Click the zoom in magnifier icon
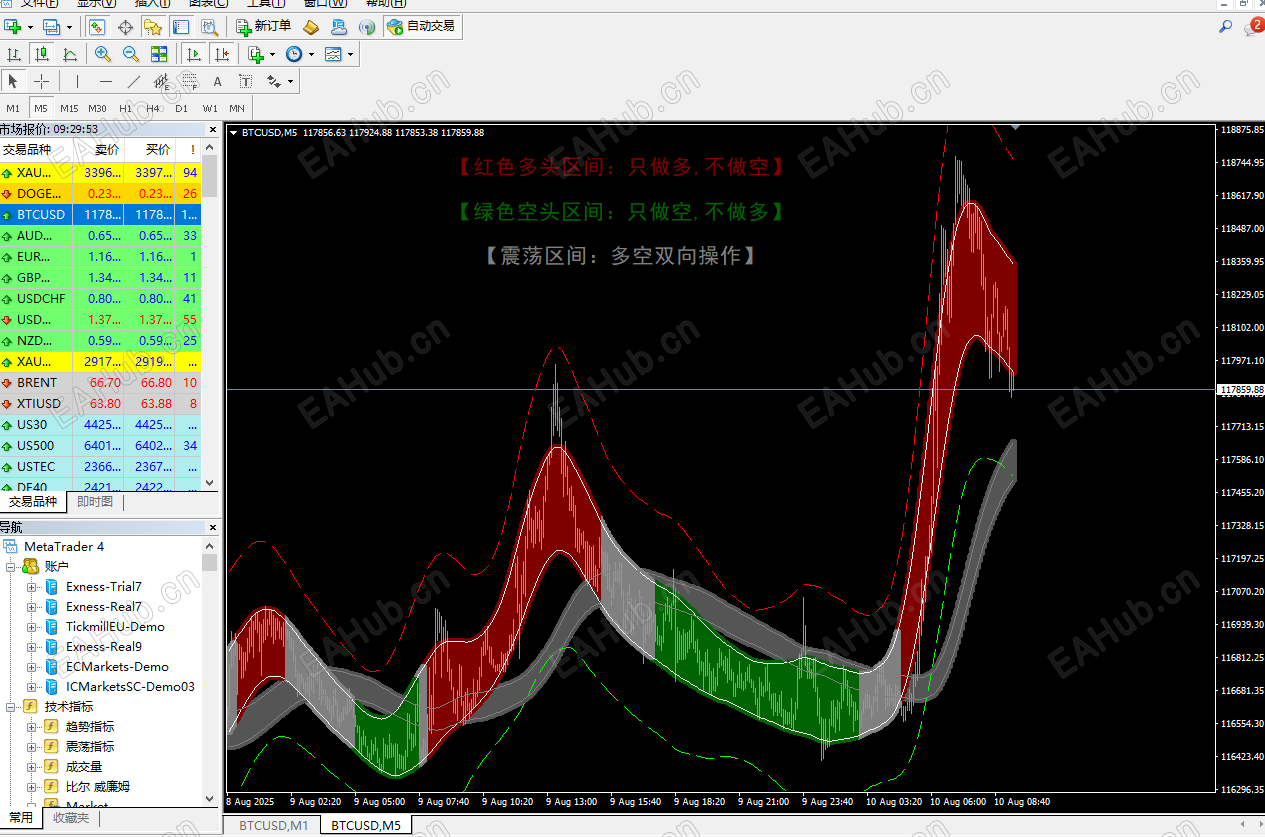This screenshot has height=837, width=1265. (103, 54)
